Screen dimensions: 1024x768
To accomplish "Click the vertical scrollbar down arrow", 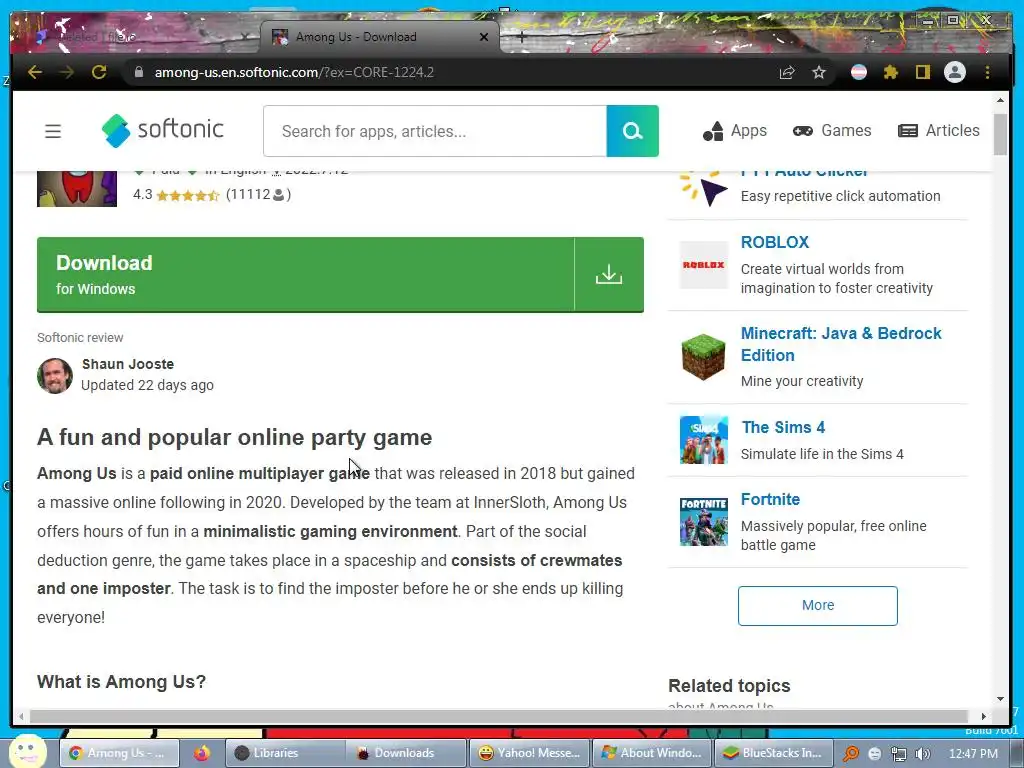I will [1000, 699].
